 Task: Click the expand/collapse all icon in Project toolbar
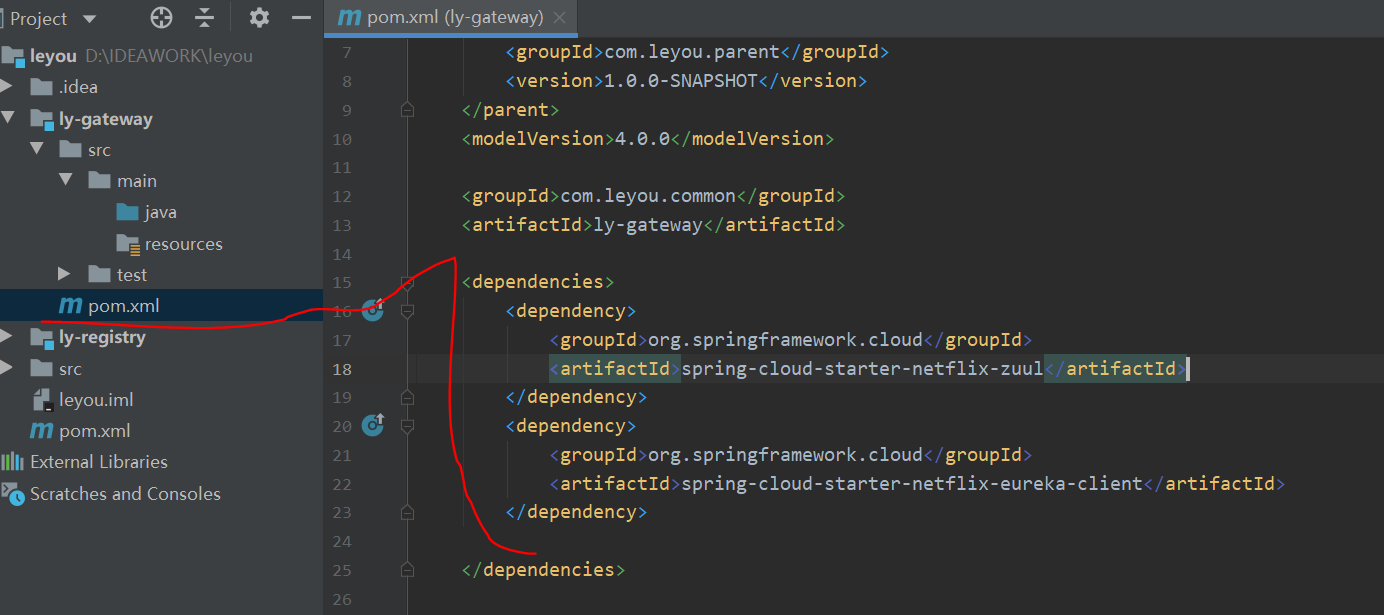tap(205, 18)
